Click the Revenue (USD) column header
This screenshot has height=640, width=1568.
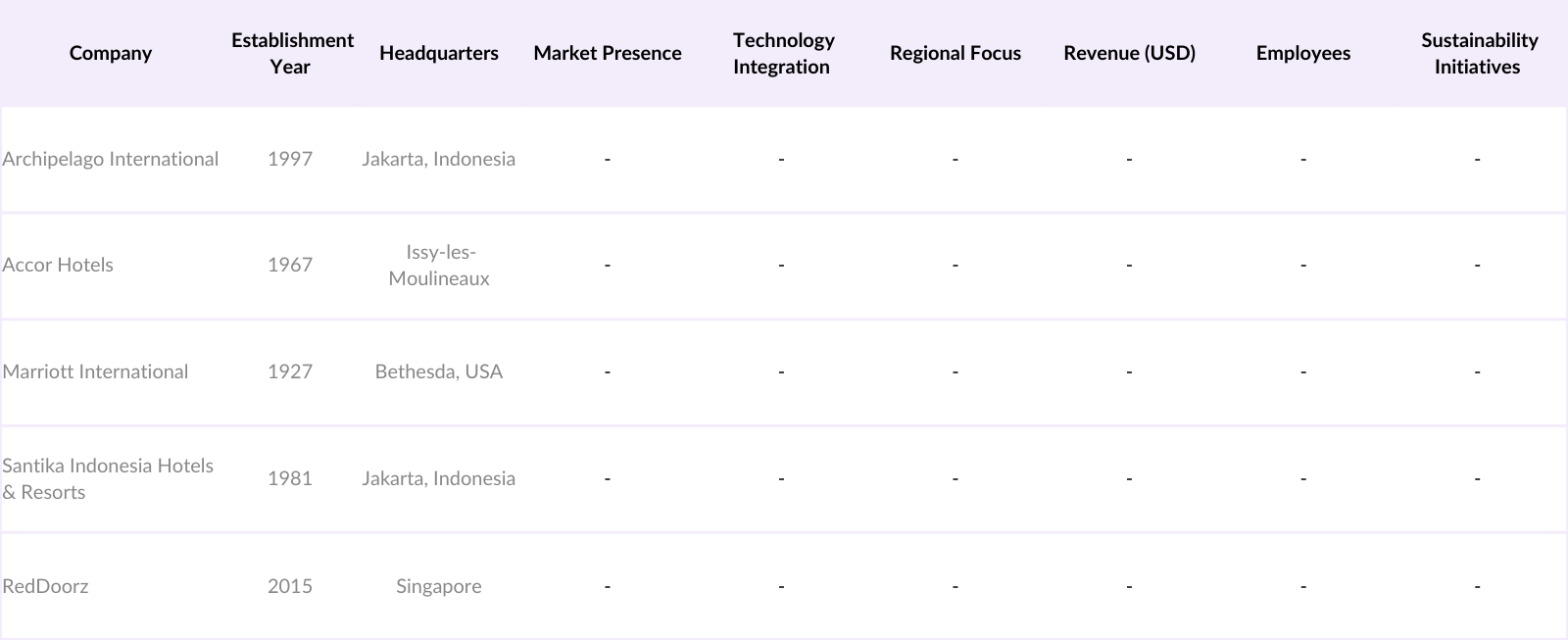[x=1129, y=53]
